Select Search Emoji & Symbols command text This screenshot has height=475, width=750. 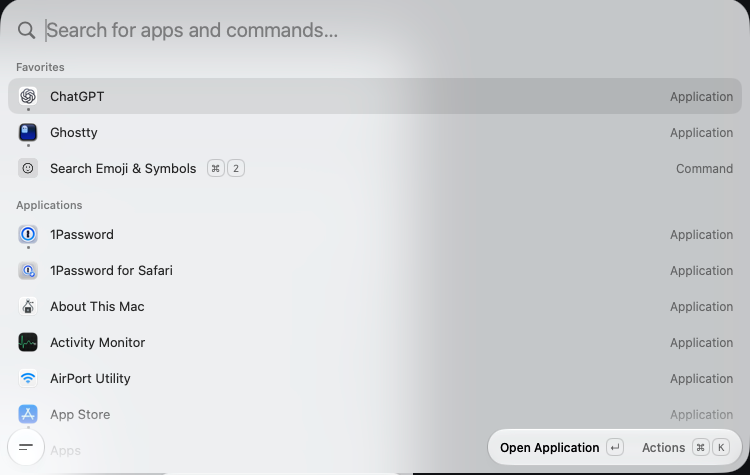pyautogui.click(x=123, y=168)
